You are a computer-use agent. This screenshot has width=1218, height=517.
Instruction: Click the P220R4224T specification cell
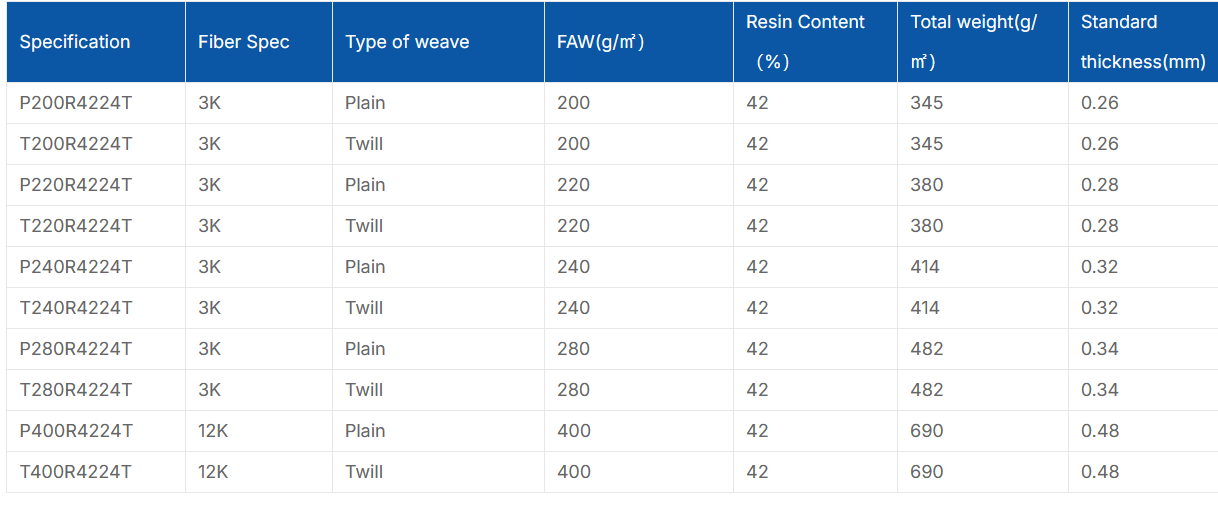[76, 185]
